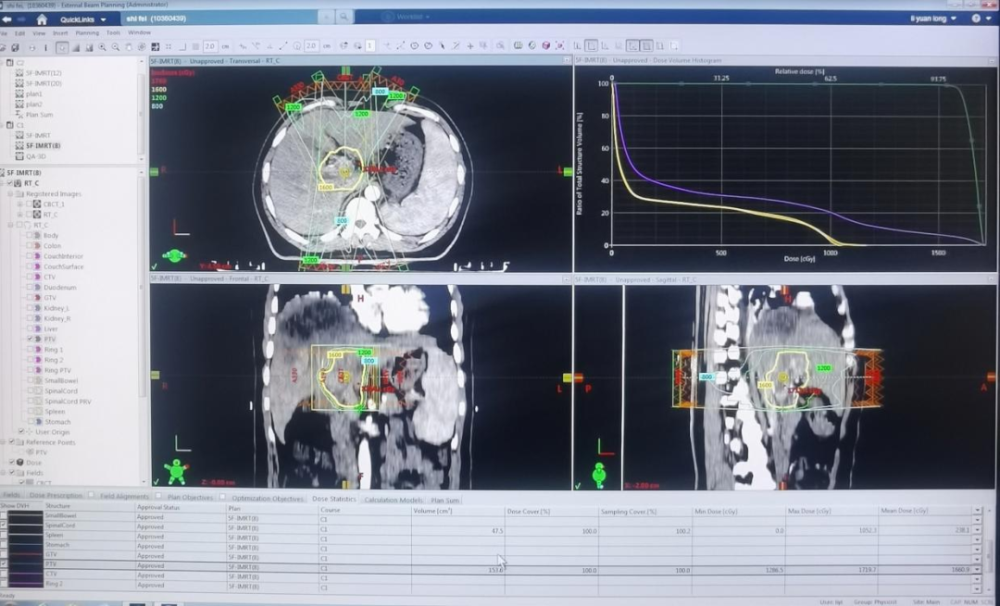Viewport: 1000px width, 606px height.
Task: Click the outlined view layout toolbar icon
Action: pos(591,46)
